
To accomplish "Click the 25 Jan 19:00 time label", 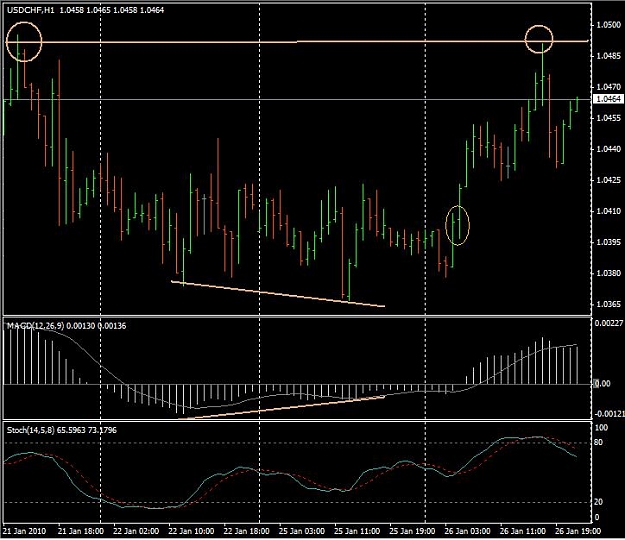I will 412,532.
